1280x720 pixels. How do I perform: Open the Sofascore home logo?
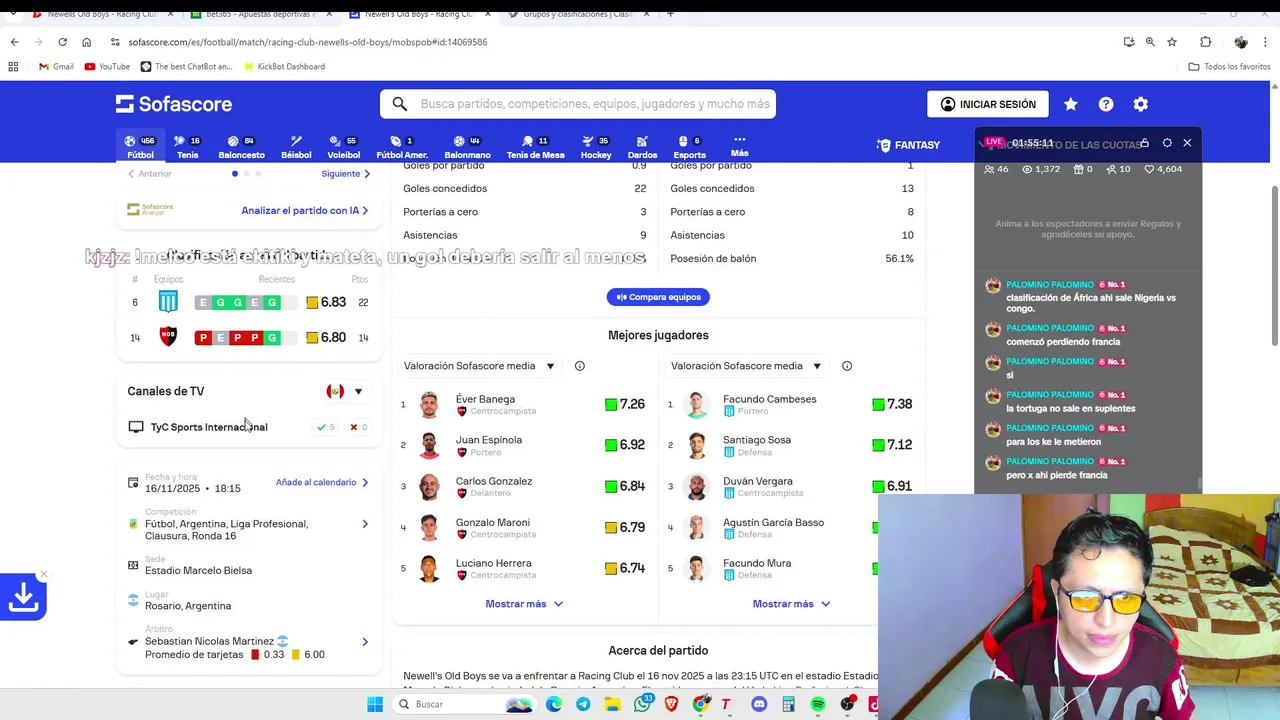[174, 104]
